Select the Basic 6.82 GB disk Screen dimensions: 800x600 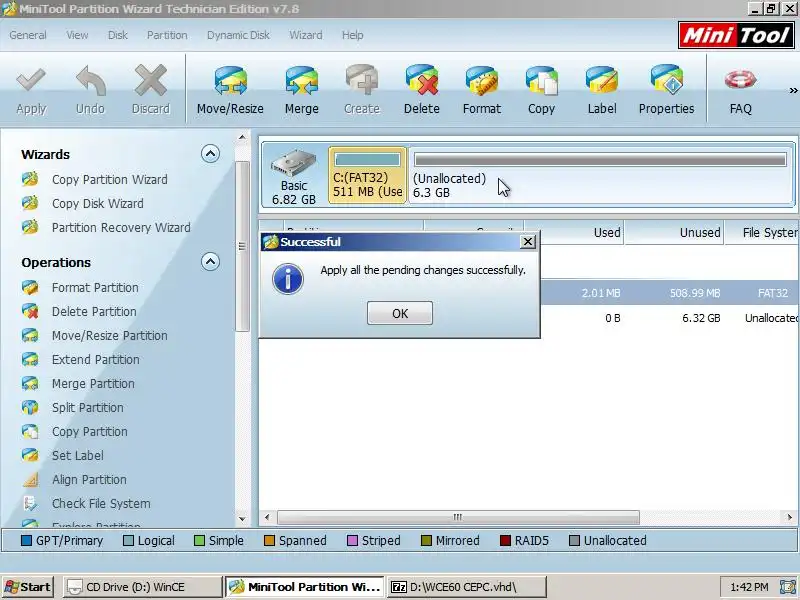point(294,175)
